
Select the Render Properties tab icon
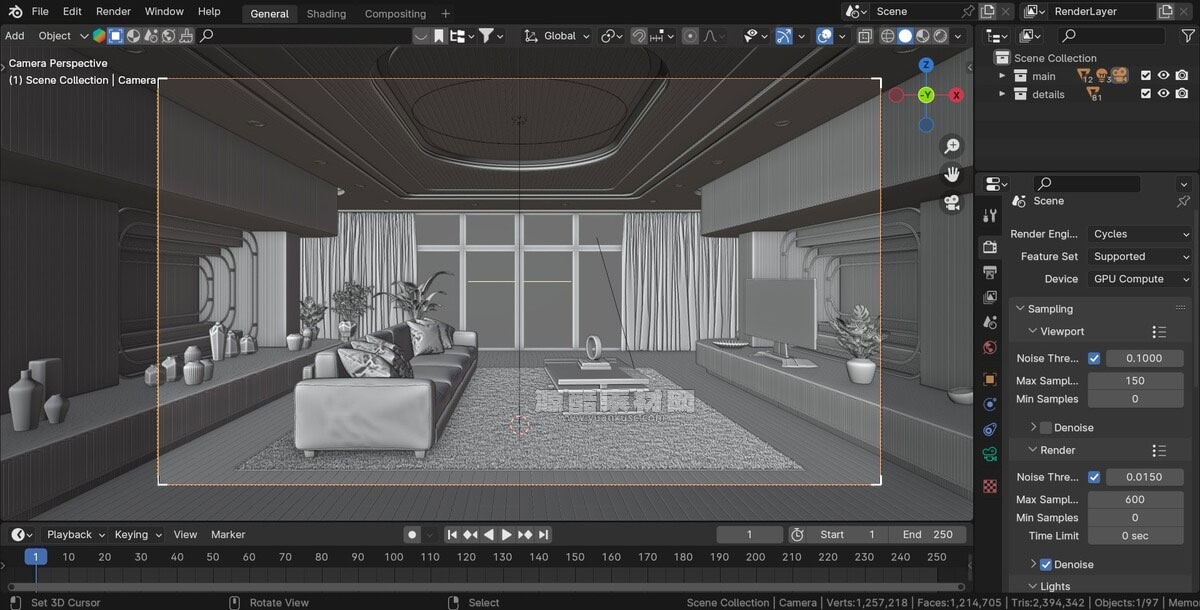click(990, 246)
